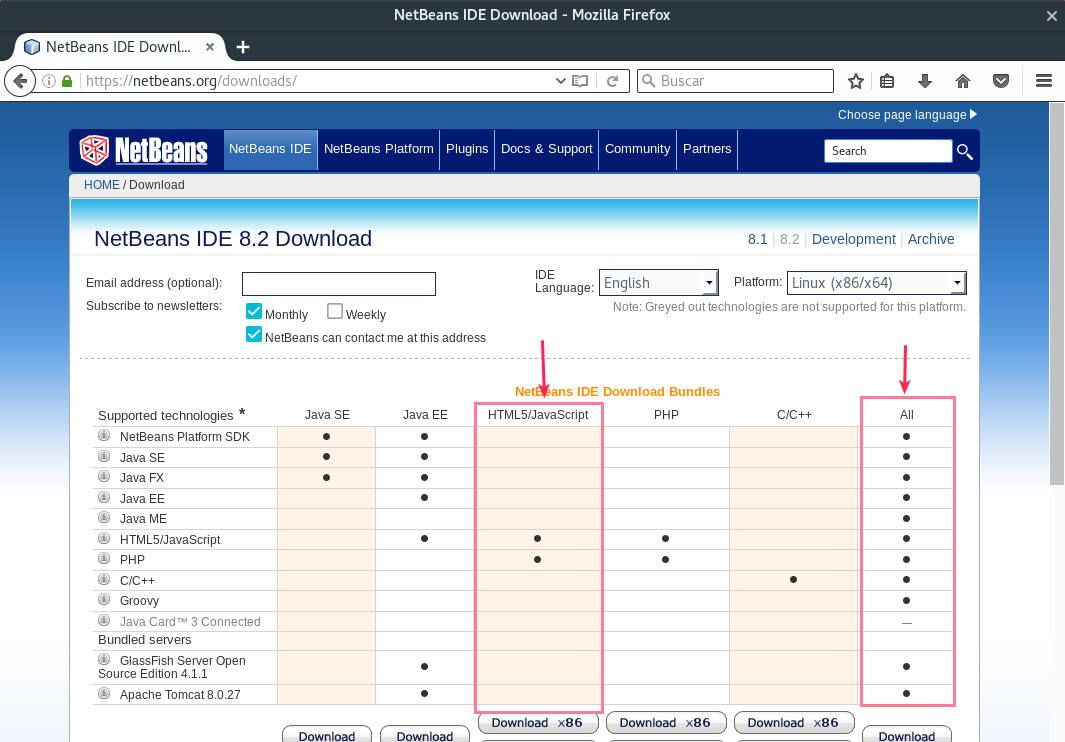1065x742 pixels.
Task: Click the site search magnifier icon
Action: pos(964,152)
